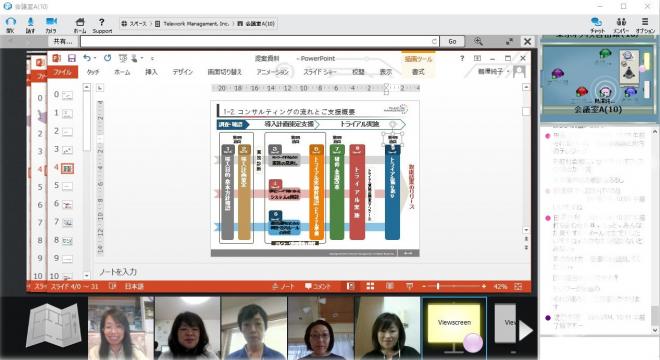
Task: Click the touch/mouse mode icon
Action: click(x=134, y=58)
